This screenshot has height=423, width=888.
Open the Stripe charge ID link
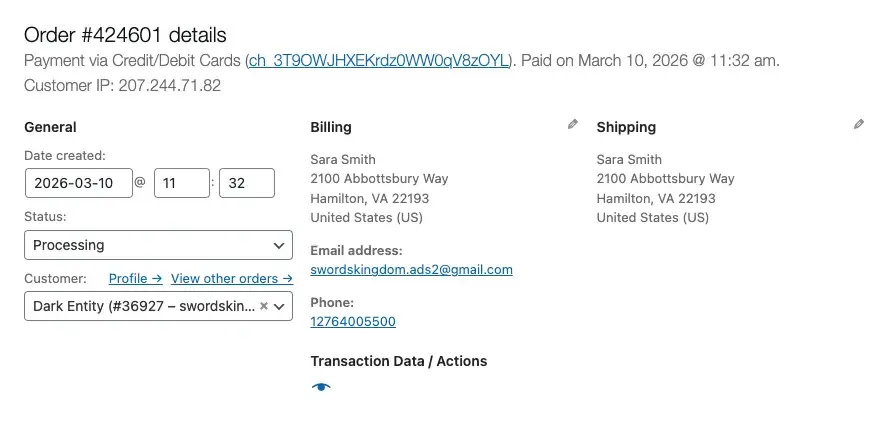(x=379, y=60)
